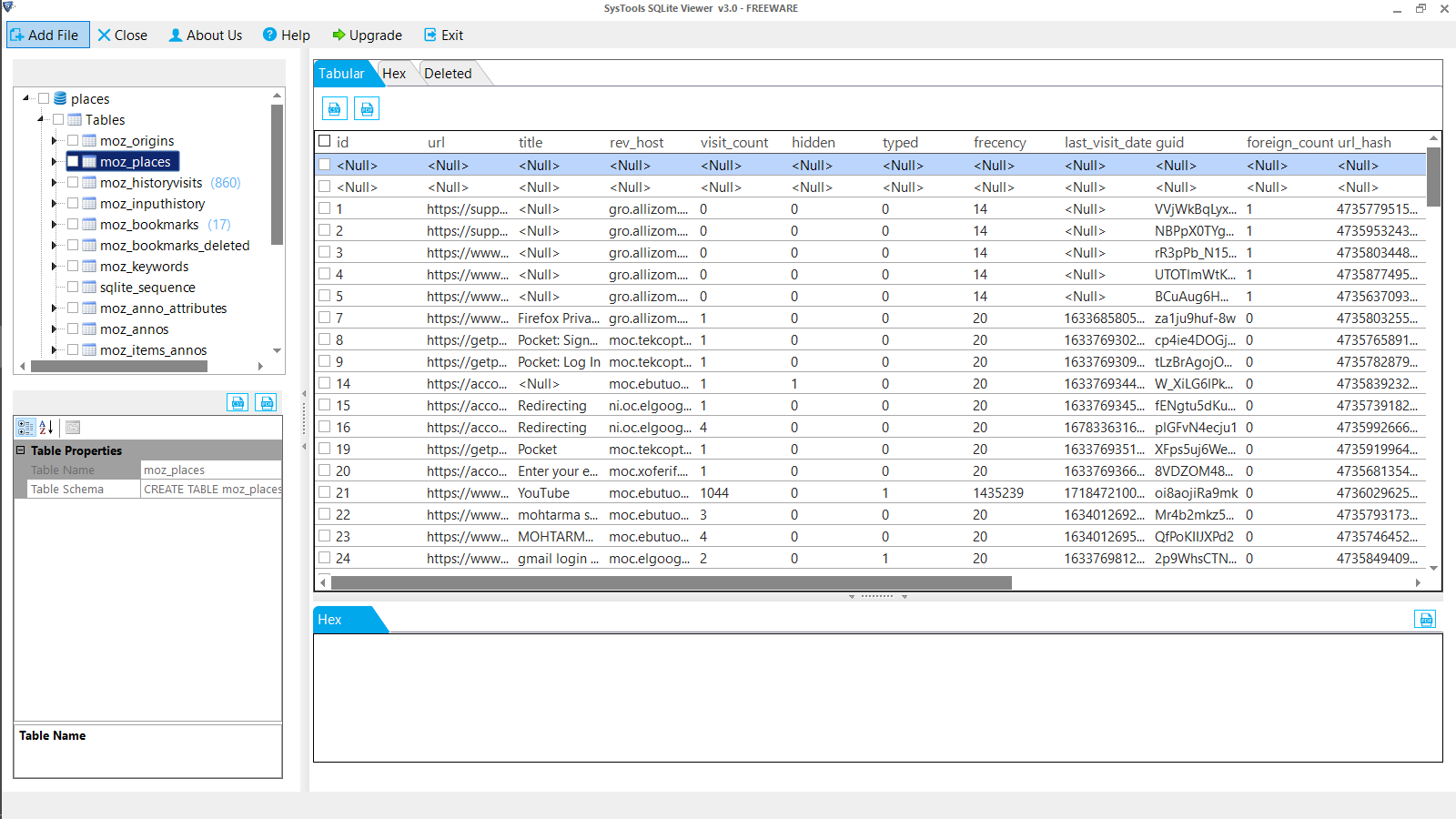Open the About Us dialog
Image resolution: width=1456 pixels, height=819 pixels.
tap(206, 35)
